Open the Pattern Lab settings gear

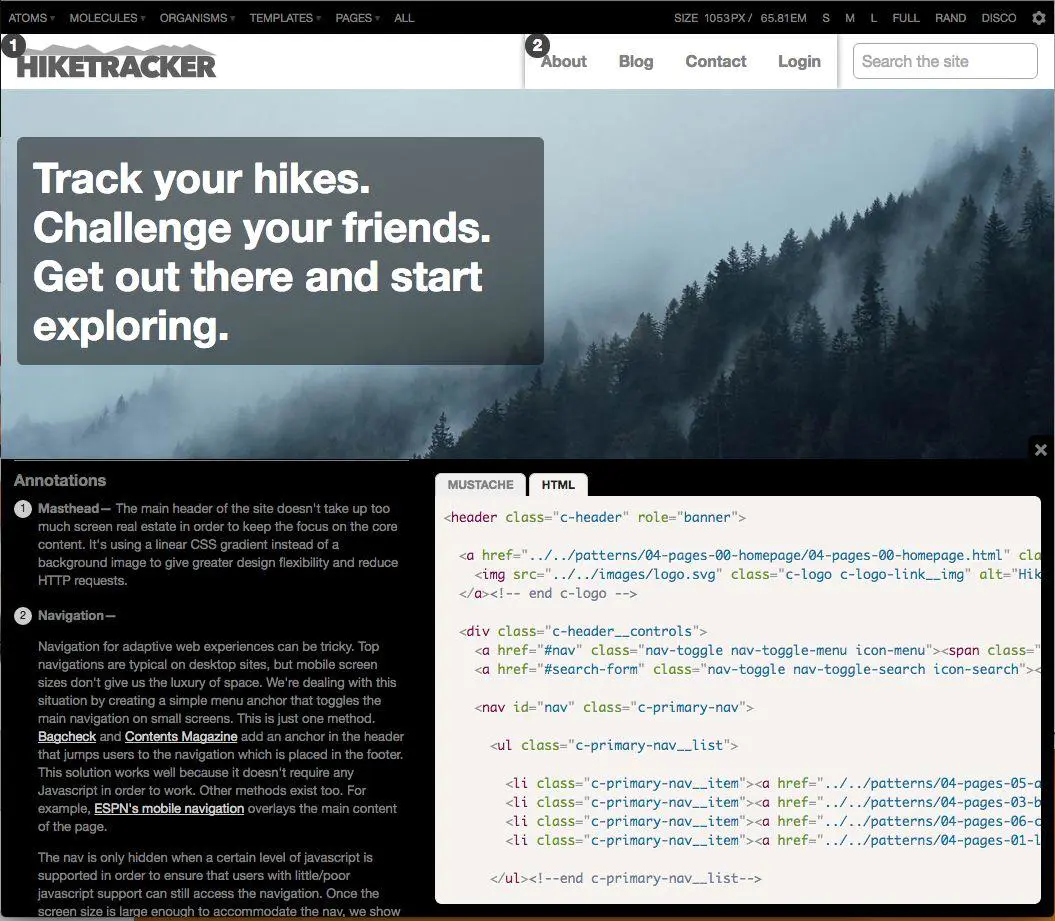pyautogui.click(x=1038, y=17)
